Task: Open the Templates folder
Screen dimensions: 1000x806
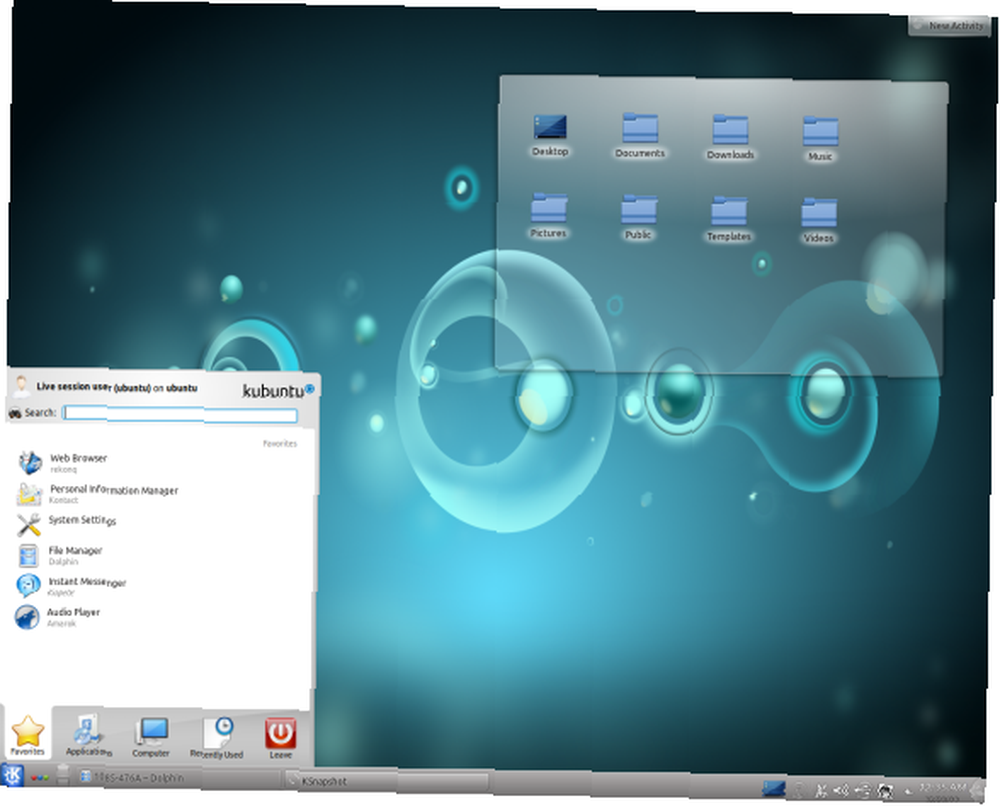Action: 729,219
